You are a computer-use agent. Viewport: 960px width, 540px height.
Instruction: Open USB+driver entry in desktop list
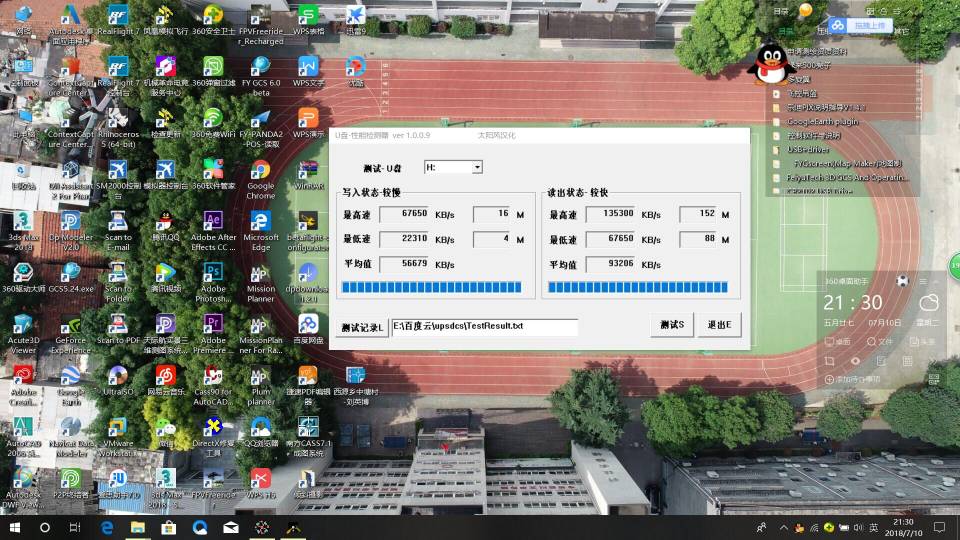click(808, 149)
